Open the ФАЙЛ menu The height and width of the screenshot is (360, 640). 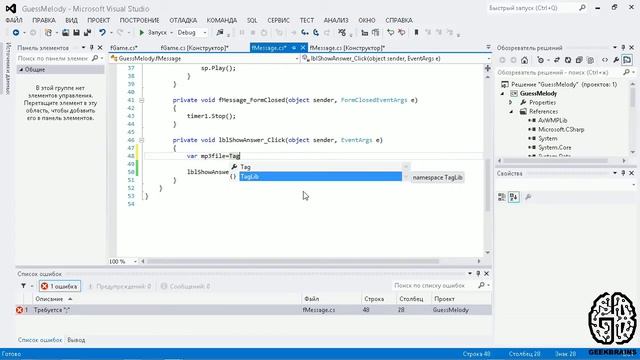coord(14,20)
